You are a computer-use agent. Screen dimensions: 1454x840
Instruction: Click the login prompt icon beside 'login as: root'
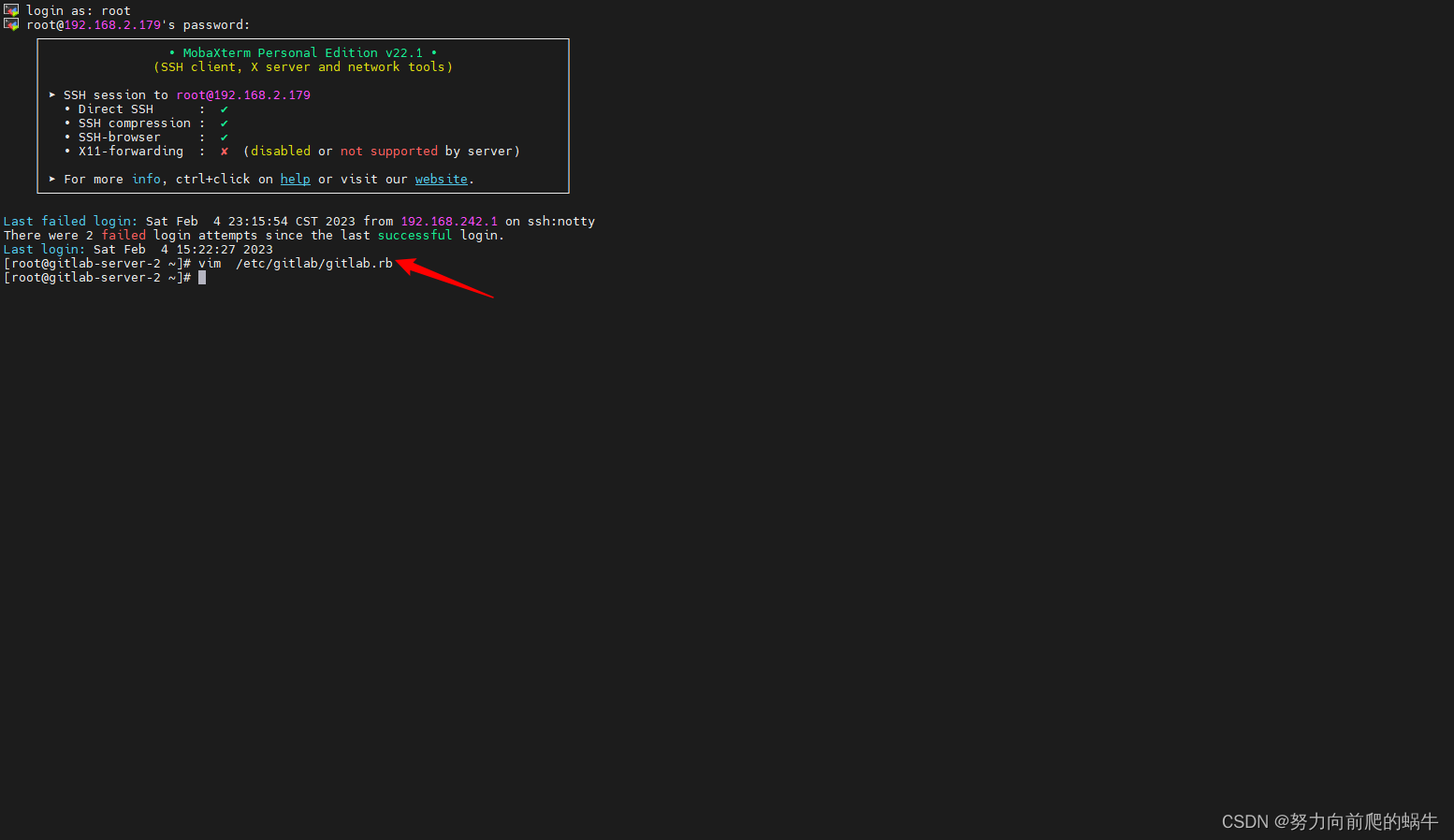click(11, 10)
